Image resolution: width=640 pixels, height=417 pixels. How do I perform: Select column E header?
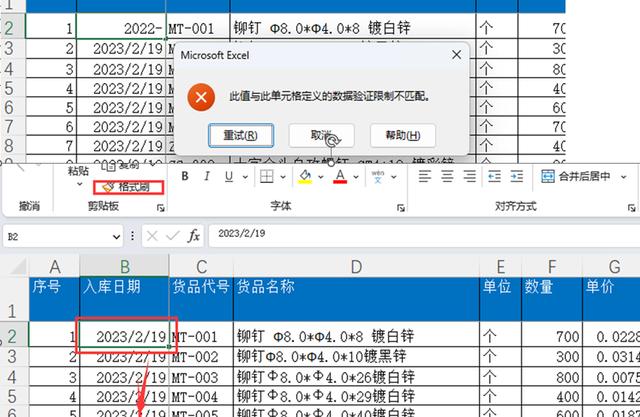[500, 267]
